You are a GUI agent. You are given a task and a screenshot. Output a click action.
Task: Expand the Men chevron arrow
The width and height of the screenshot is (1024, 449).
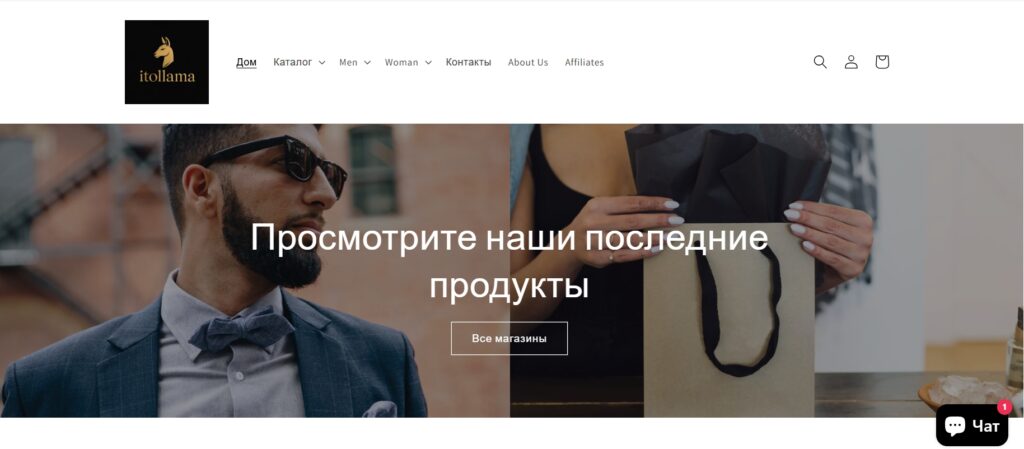click(367, 63)
